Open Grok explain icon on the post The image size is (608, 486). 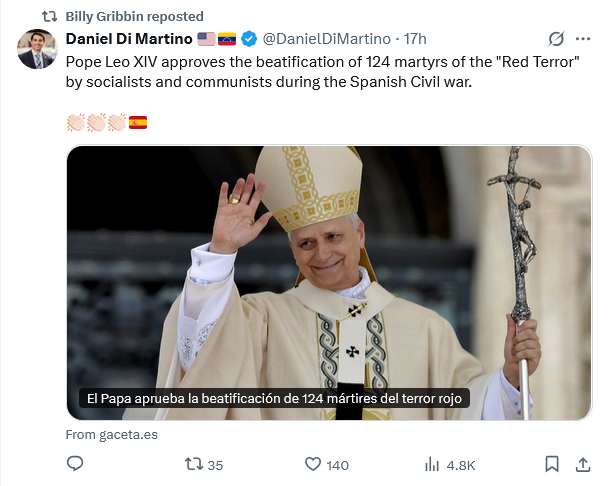[x=557, y=39]
